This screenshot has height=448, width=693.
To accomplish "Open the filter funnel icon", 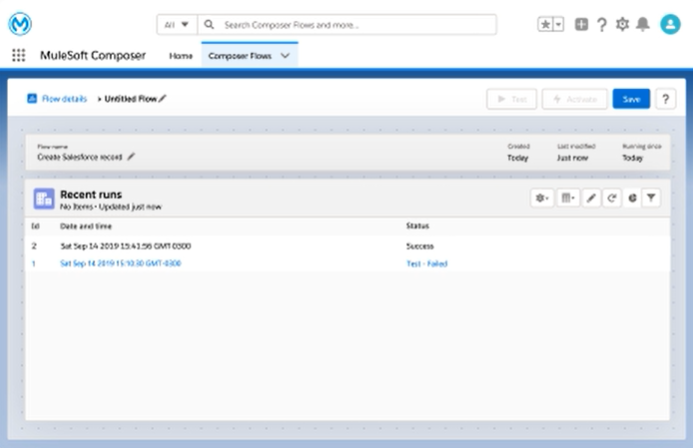I will (x=651, y=198).
